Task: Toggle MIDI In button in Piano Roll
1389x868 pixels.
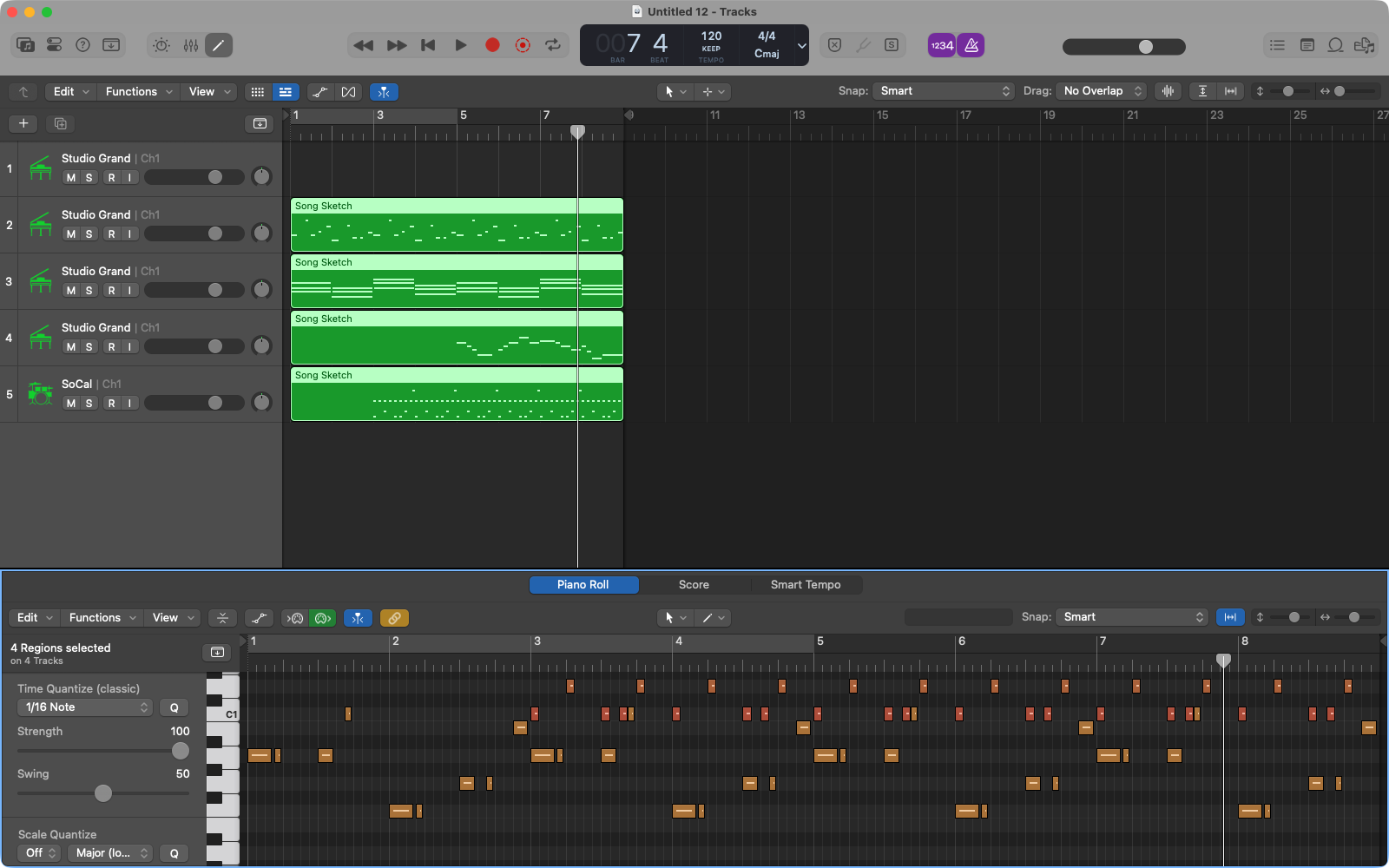Action: point(294,618)
